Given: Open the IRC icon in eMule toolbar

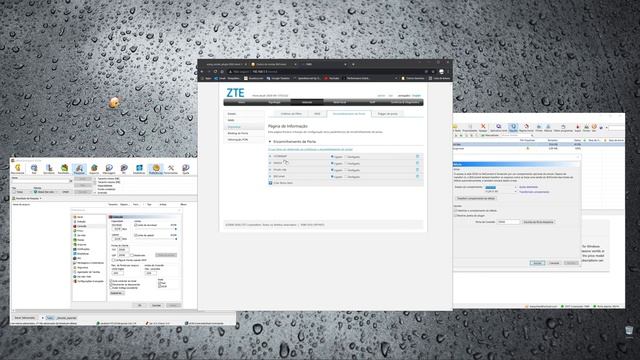Looking at the screenshot, I should [124, 168].
